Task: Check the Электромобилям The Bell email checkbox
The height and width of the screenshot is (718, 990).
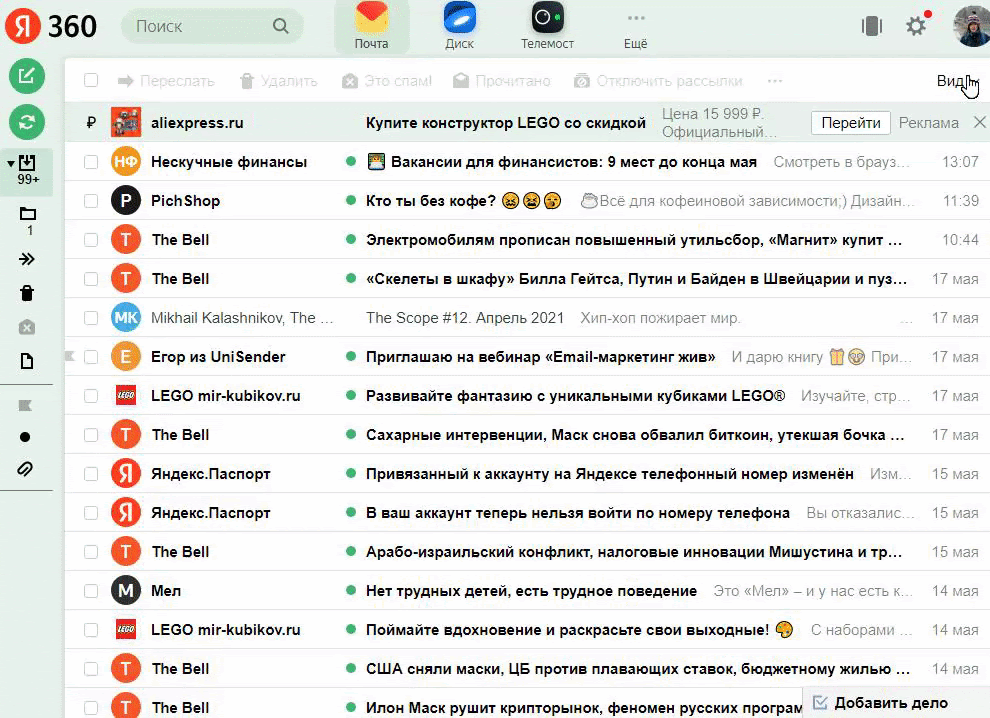Action: pos(91,240)
